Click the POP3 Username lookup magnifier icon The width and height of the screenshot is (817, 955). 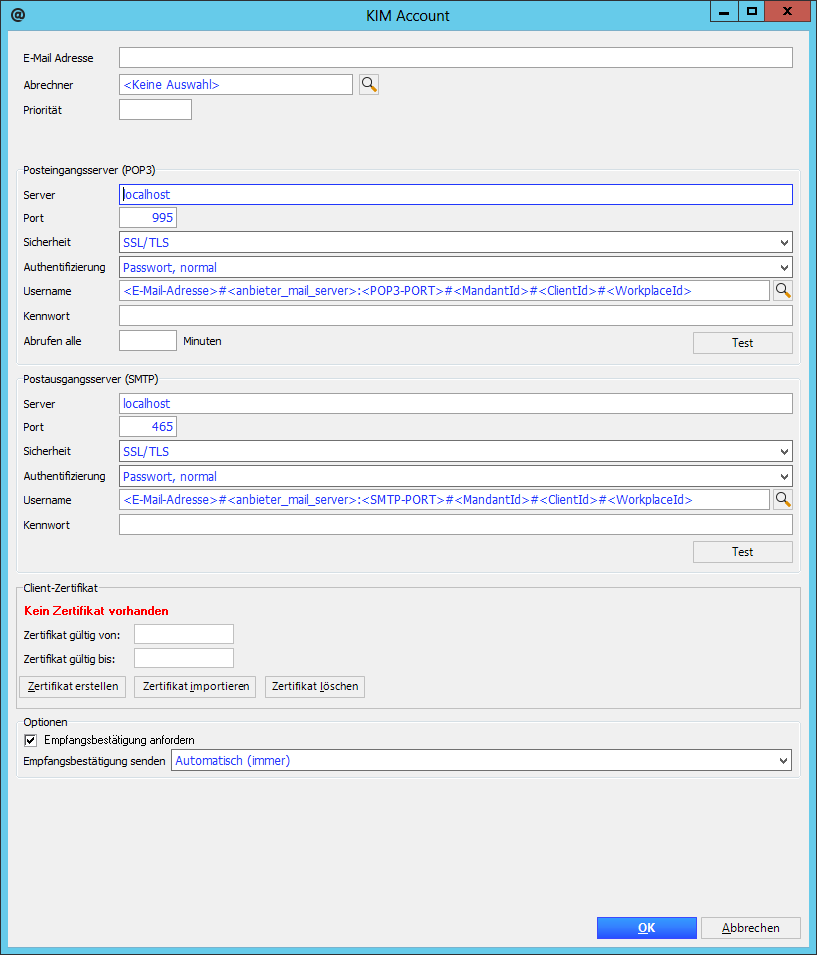pos(783,291)
